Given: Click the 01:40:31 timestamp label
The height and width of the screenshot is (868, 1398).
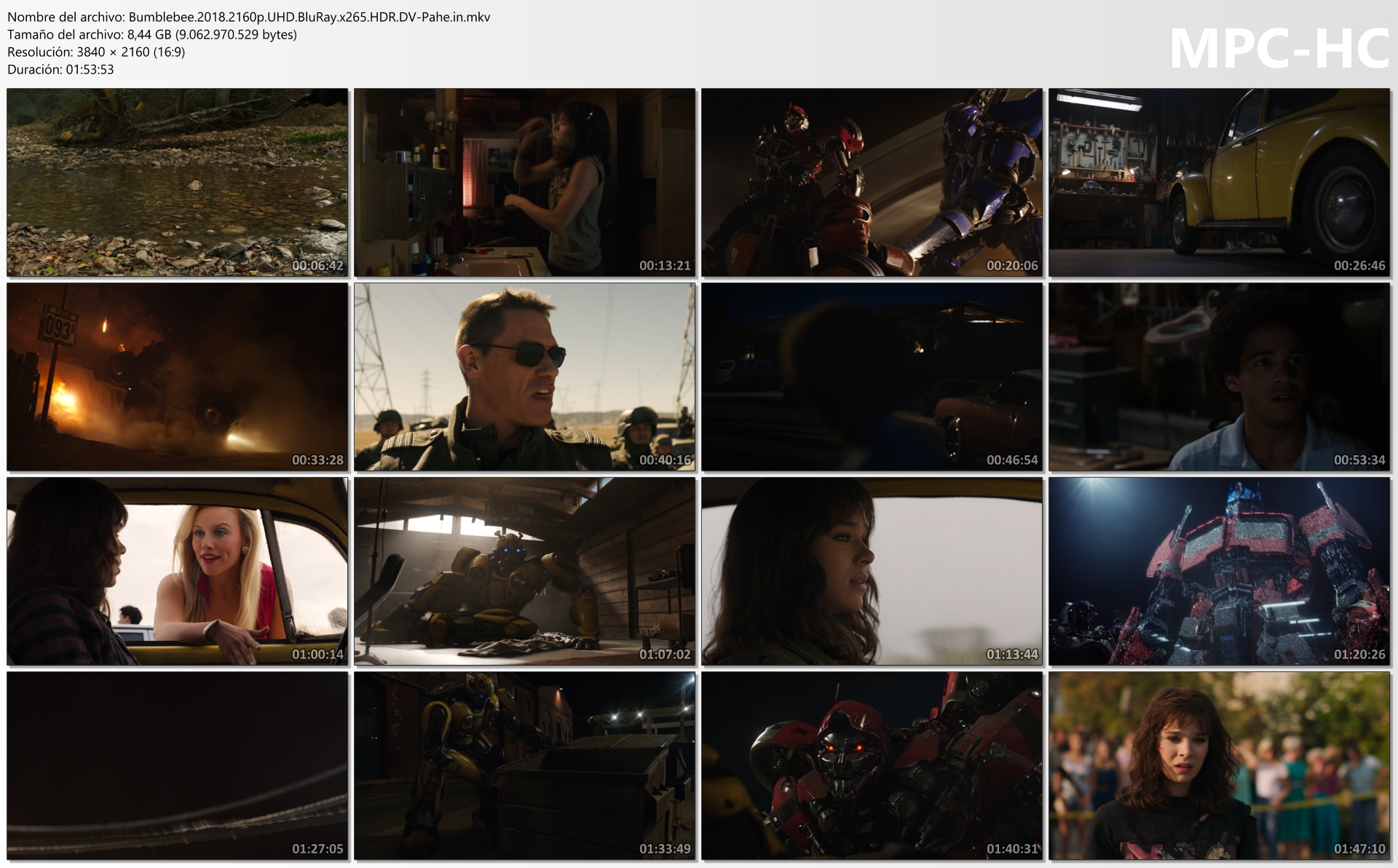Looking at the screenshot, I should coord(1012,849).
